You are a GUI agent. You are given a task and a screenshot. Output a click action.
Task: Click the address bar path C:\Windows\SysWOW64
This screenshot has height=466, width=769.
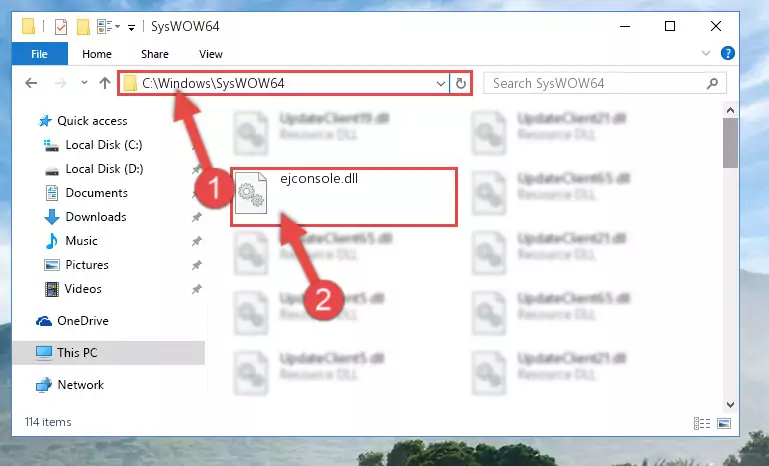[213, 83]
